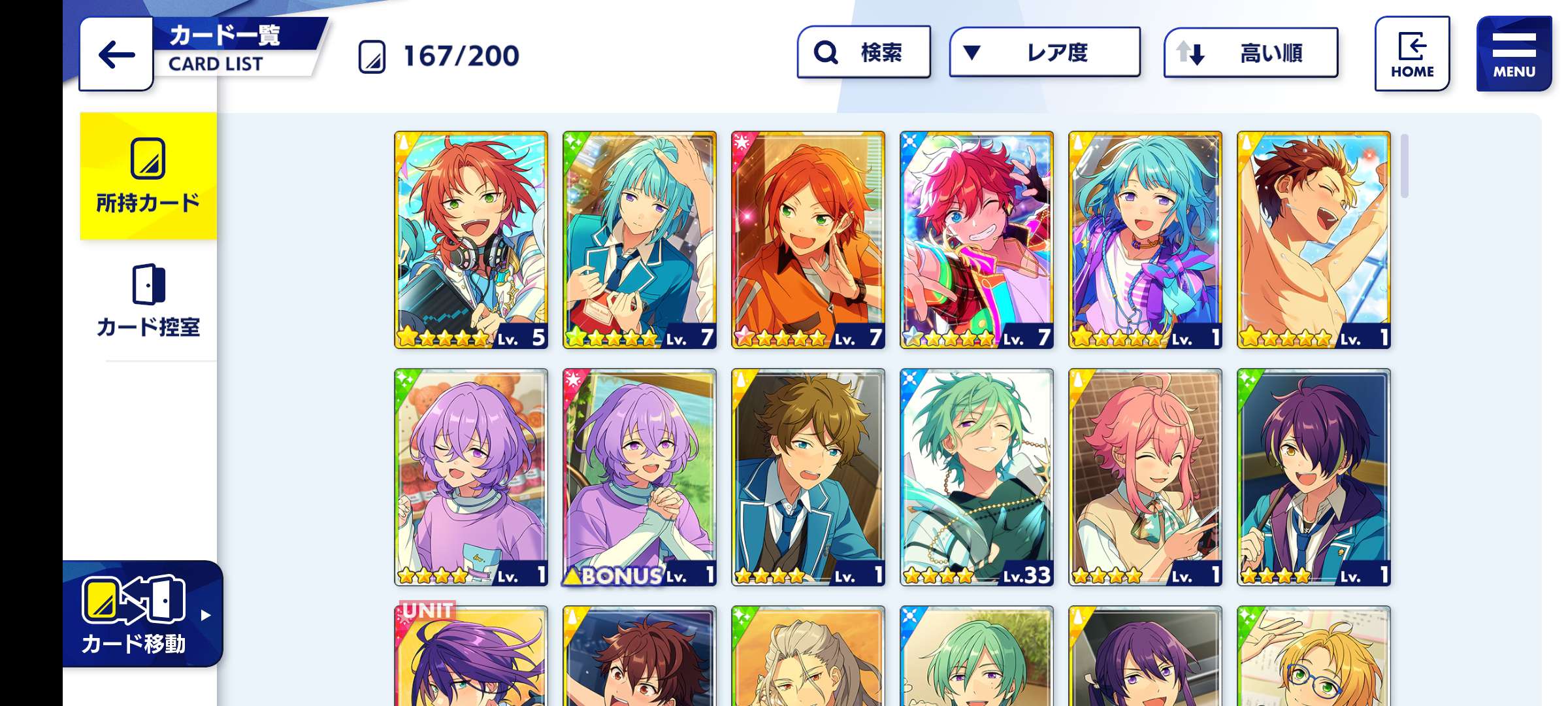Open the カード移動 card transfer button
The image size is (1568, 706).
142,614
